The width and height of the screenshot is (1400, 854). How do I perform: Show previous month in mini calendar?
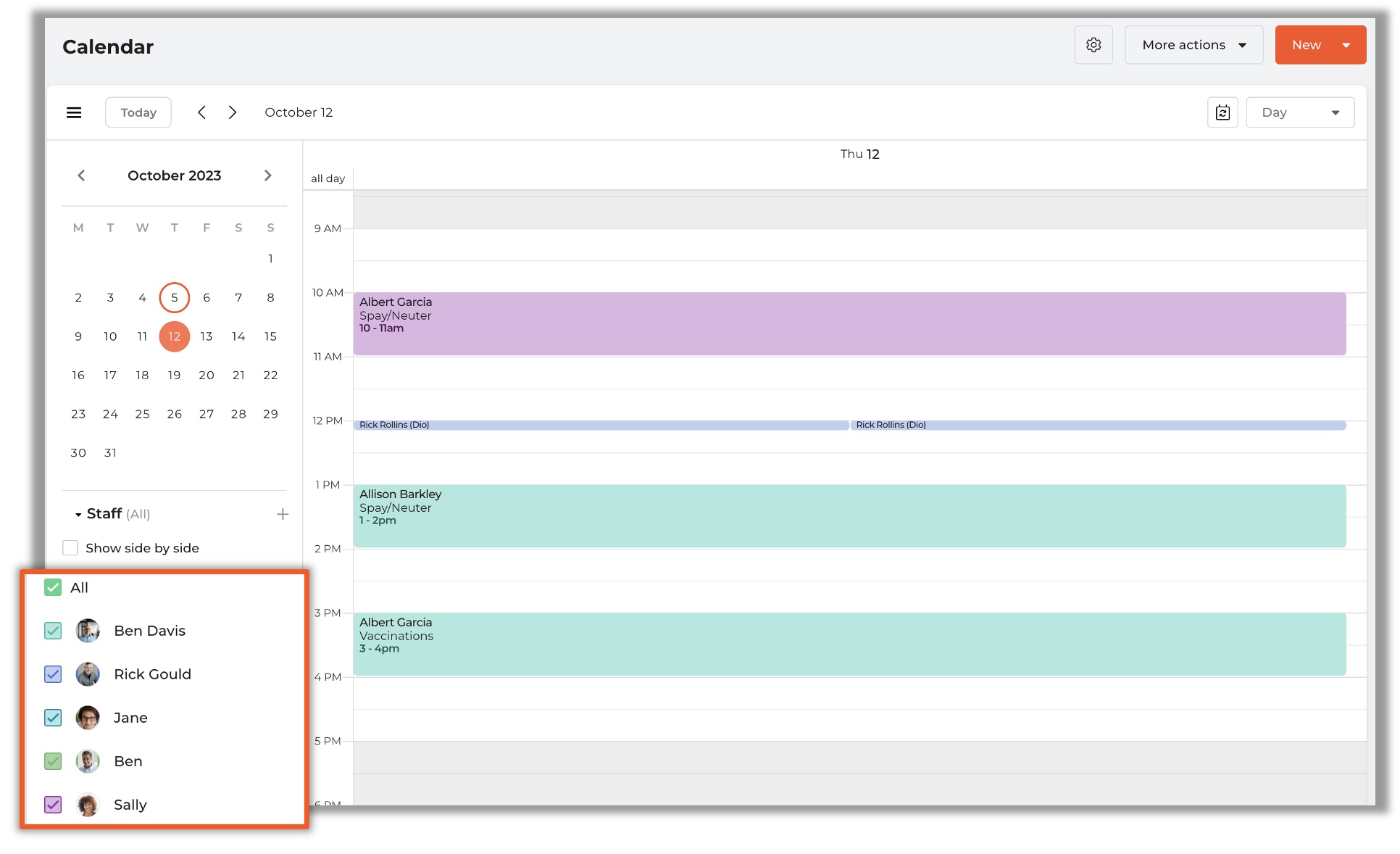tap(81, 175)
